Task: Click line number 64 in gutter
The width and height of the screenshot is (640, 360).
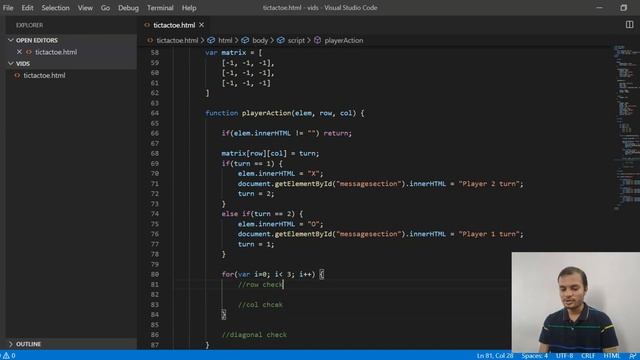Action: click(155, 113)
